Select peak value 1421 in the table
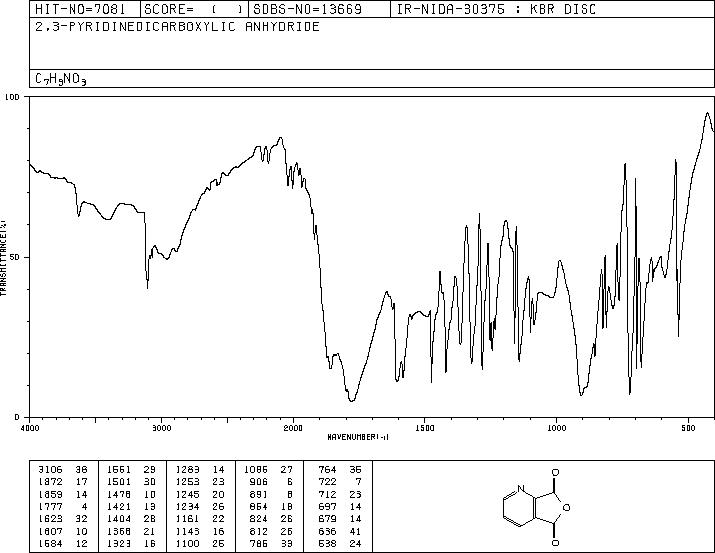 tap(119, 506)
